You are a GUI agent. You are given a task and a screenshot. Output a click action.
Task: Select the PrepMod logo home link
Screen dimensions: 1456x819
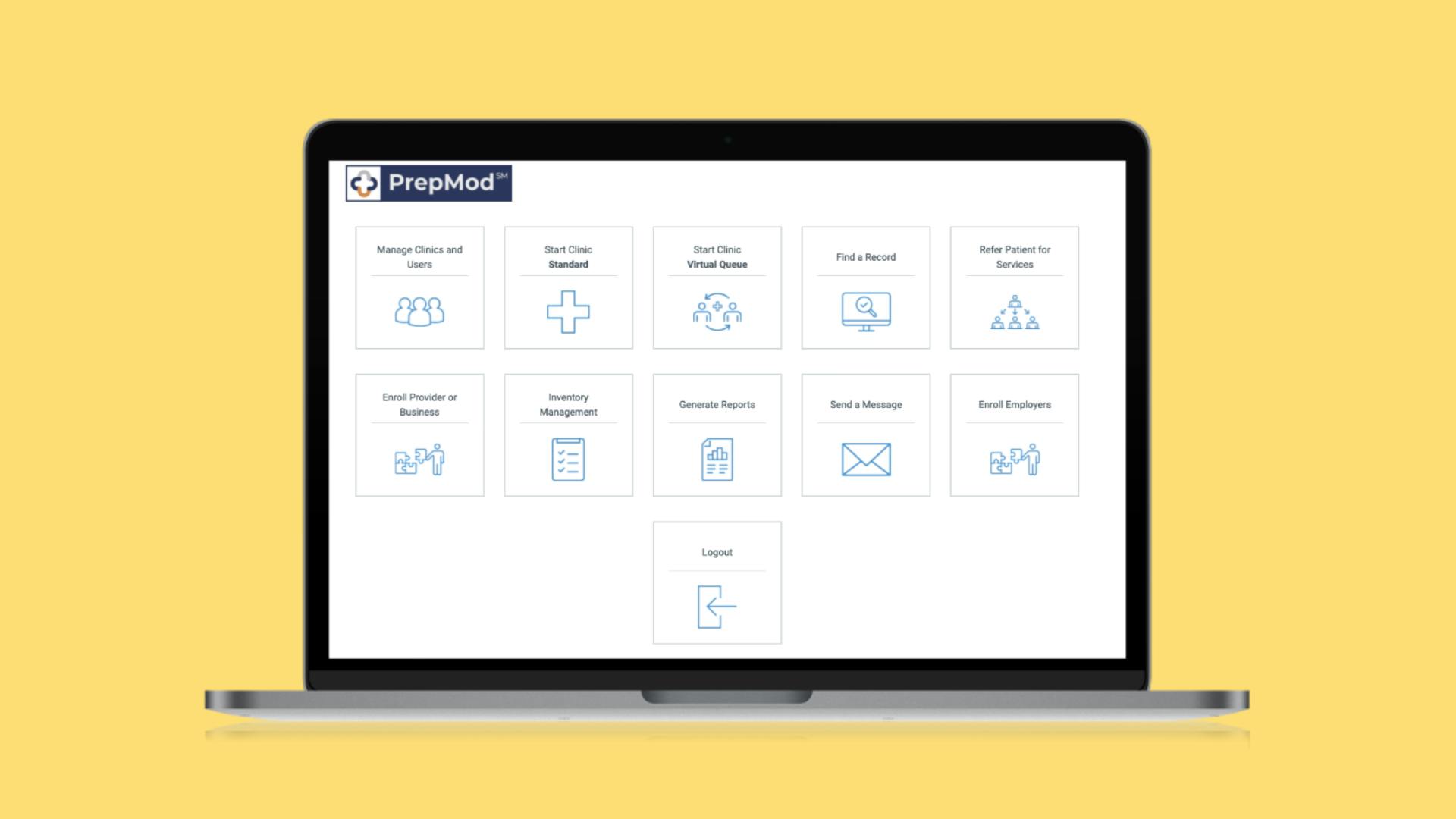pos(427,182)
